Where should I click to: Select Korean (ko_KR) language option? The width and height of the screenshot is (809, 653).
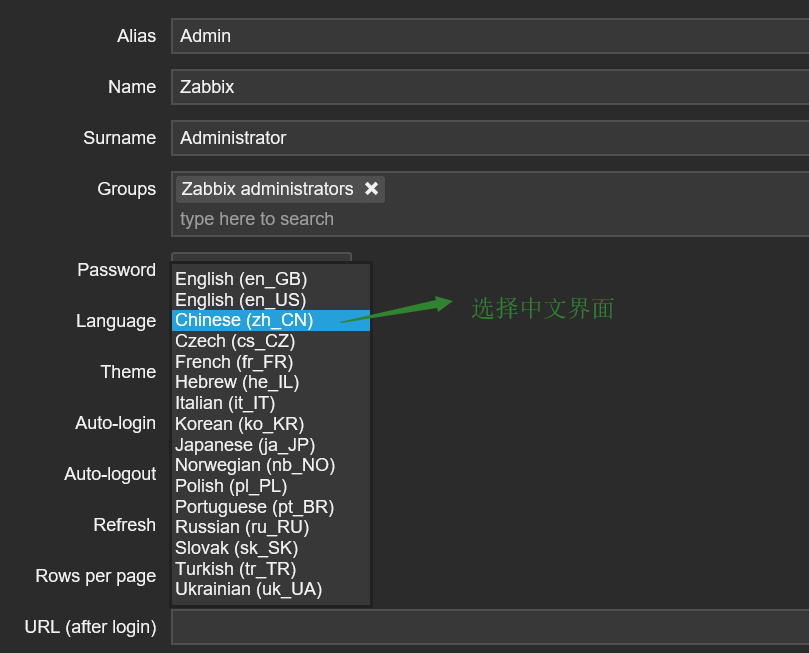(x=271, y=424)
